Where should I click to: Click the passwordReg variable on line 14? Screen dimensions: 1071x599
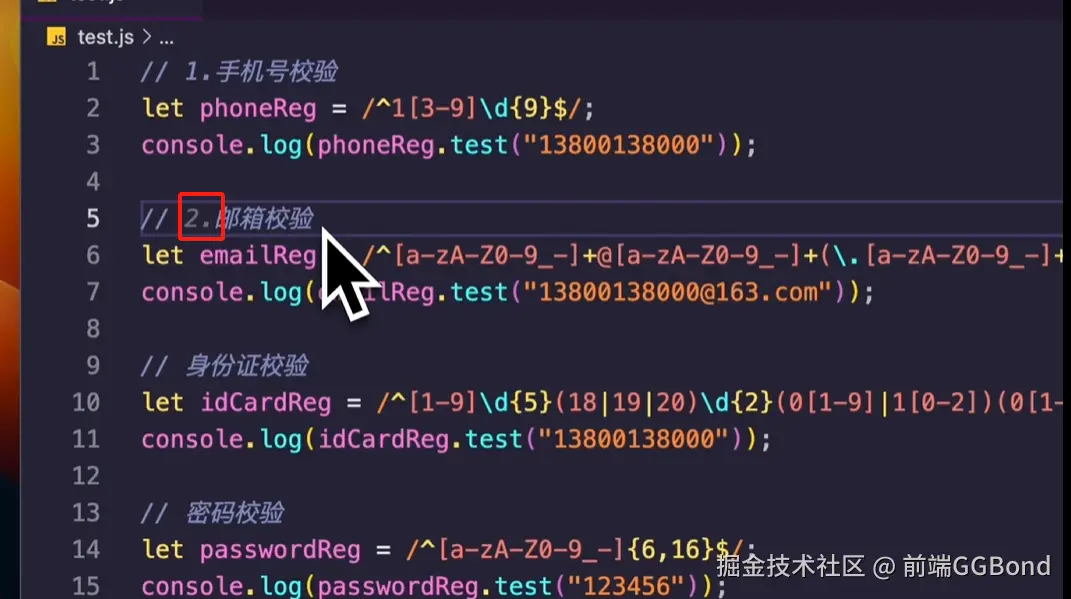(x=280, y=550)
